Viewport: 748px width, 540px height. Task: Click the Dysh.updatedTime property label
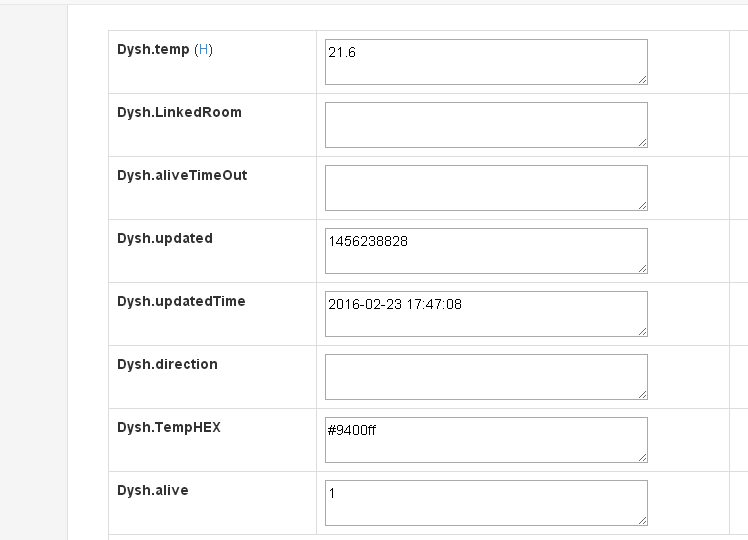coord(181,301)
